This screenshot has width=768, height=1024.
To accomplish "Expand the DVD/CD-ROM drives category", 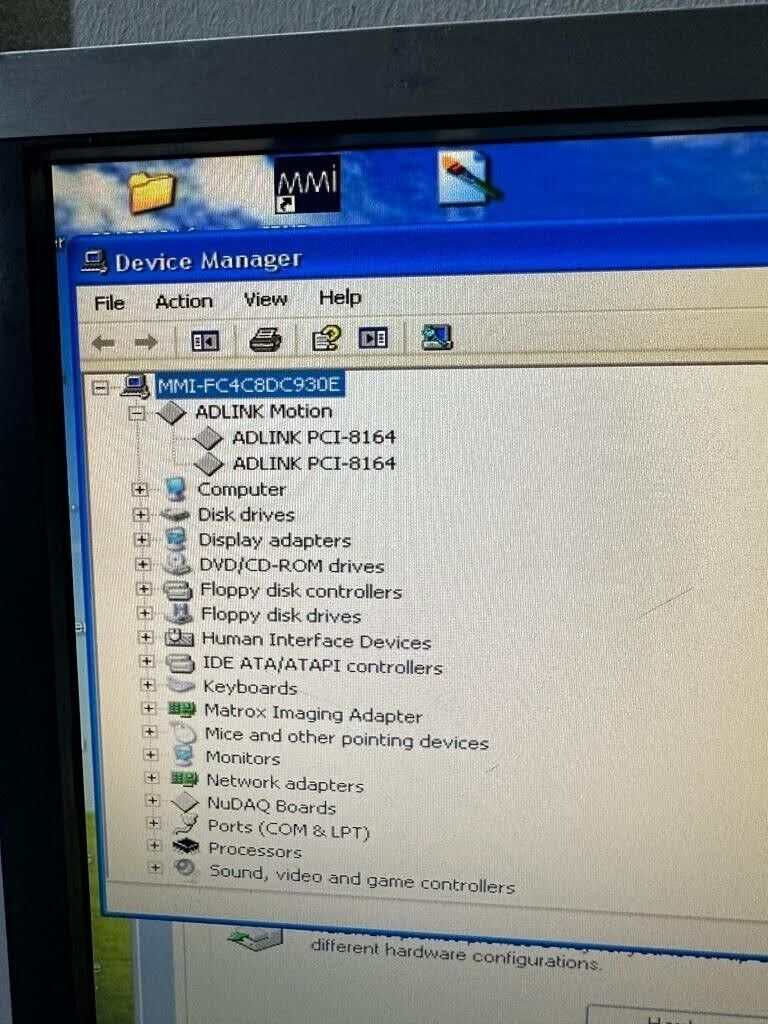I will tap(143, 564).
